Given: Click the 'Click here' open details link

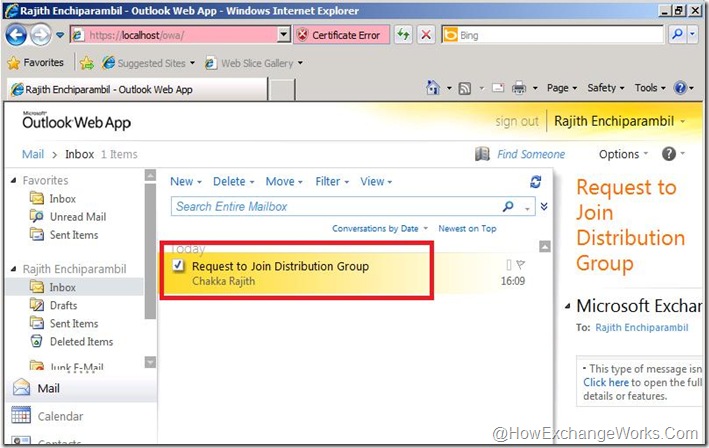Looking at the screenshot, I should [605, 382].
